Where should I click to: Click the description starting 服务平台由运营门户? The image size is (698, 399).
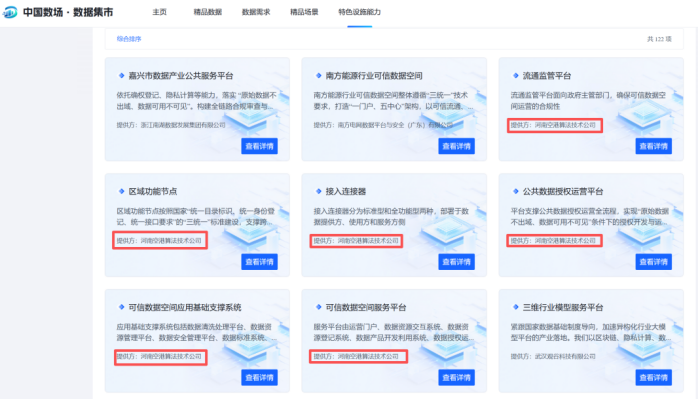[x=394, y=332]
